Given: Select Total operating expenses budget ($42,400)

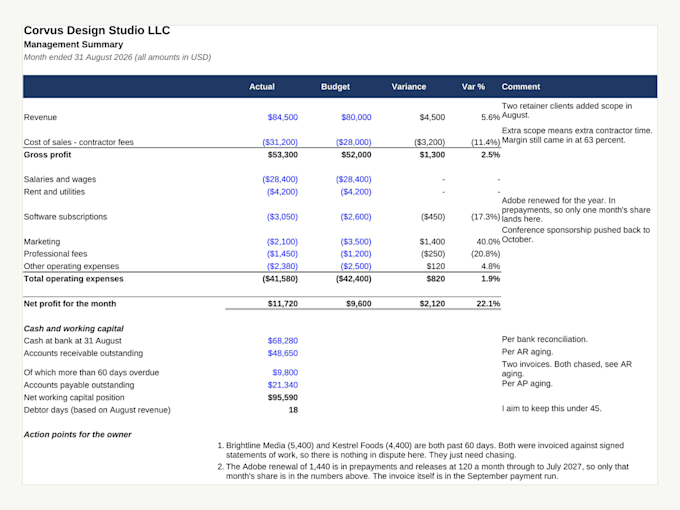Looking at the screenshot, I should (x=353, y=279).
